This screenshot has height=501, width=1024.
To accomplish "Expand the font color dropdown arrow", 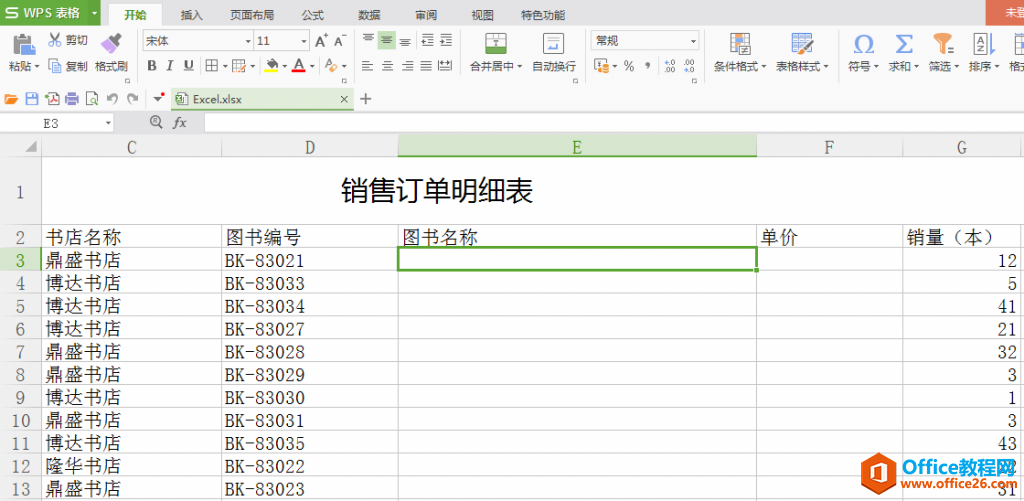I will coord(312,66).
